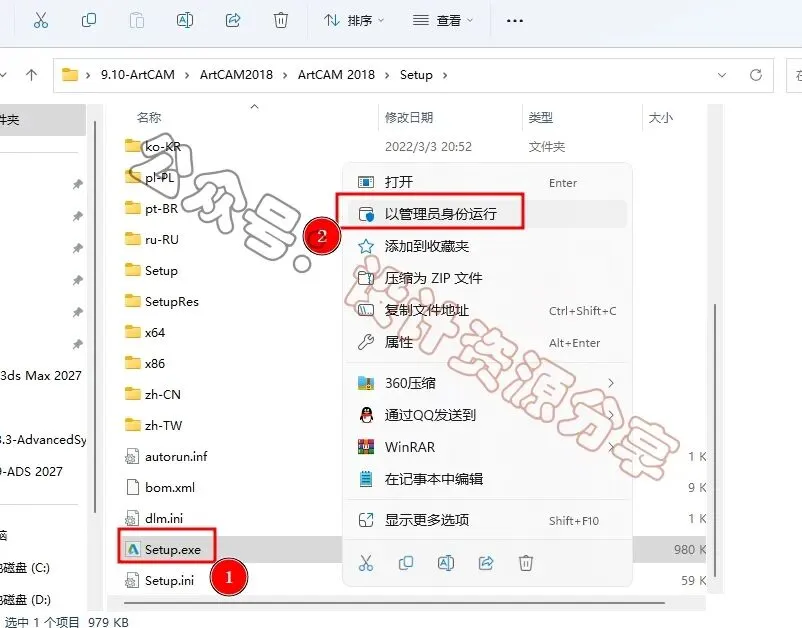Select the SetupRes folder
The width and height of the screenshot is (802, 628).
[x=171, y=302]
